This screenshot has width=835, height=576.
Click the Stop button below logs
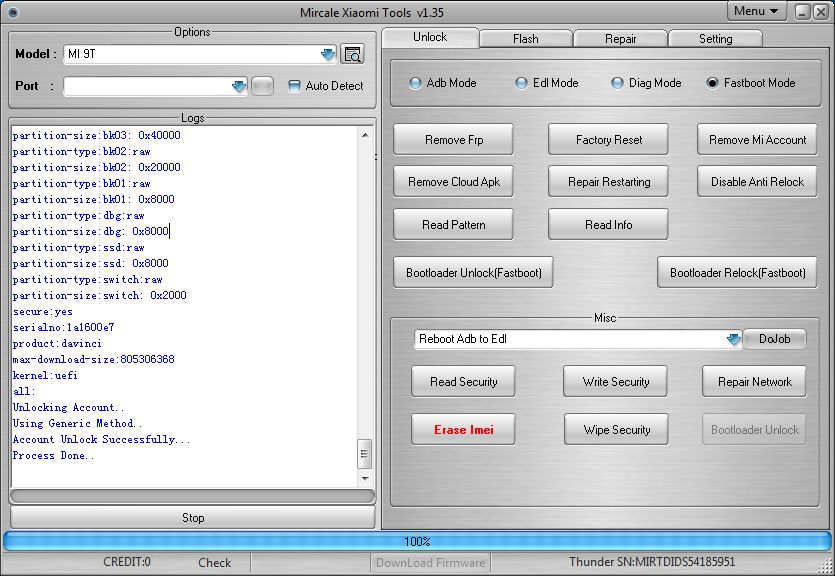(x=193, y=517)
